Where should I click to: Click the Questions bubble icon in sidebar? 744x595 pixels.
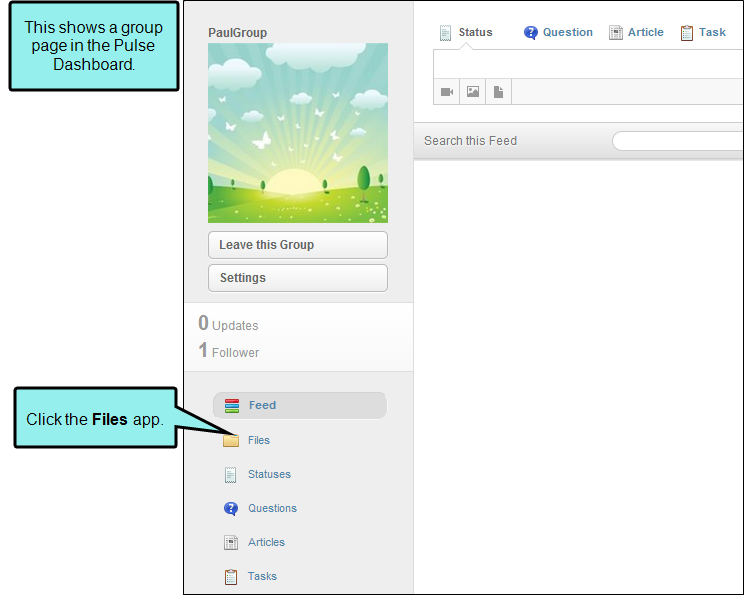click(231, 509)
